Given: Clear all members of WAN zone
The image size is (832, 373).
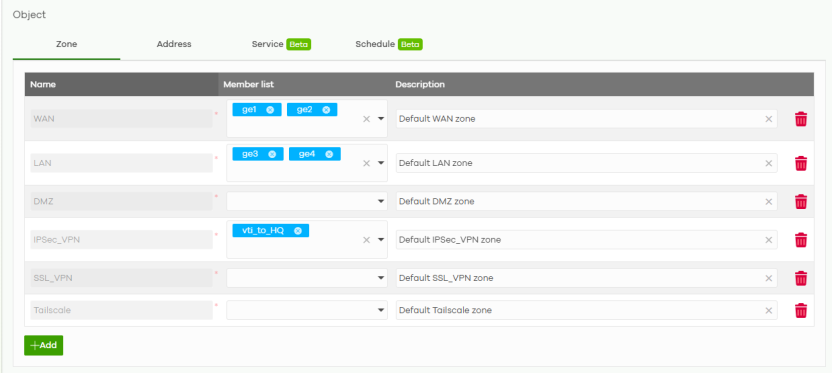Looking at the screenshot, I should [x=366, y=119].
